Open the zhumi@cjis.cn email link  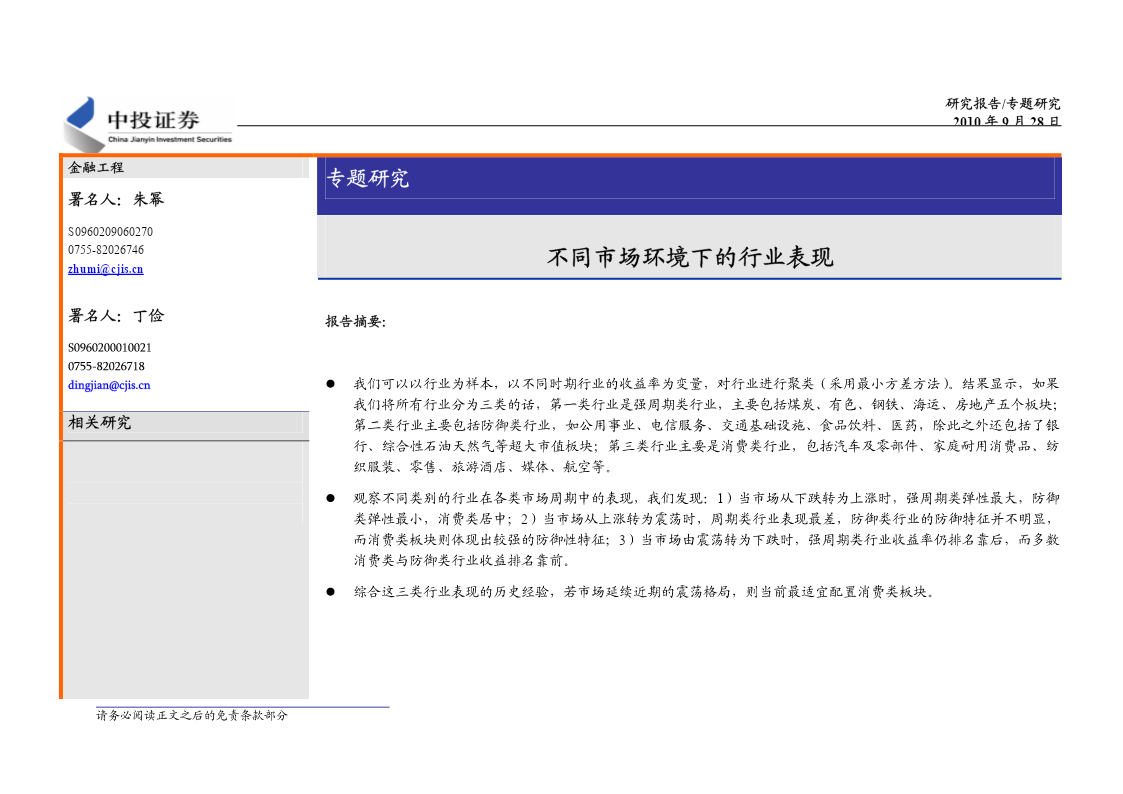[105, 269]
